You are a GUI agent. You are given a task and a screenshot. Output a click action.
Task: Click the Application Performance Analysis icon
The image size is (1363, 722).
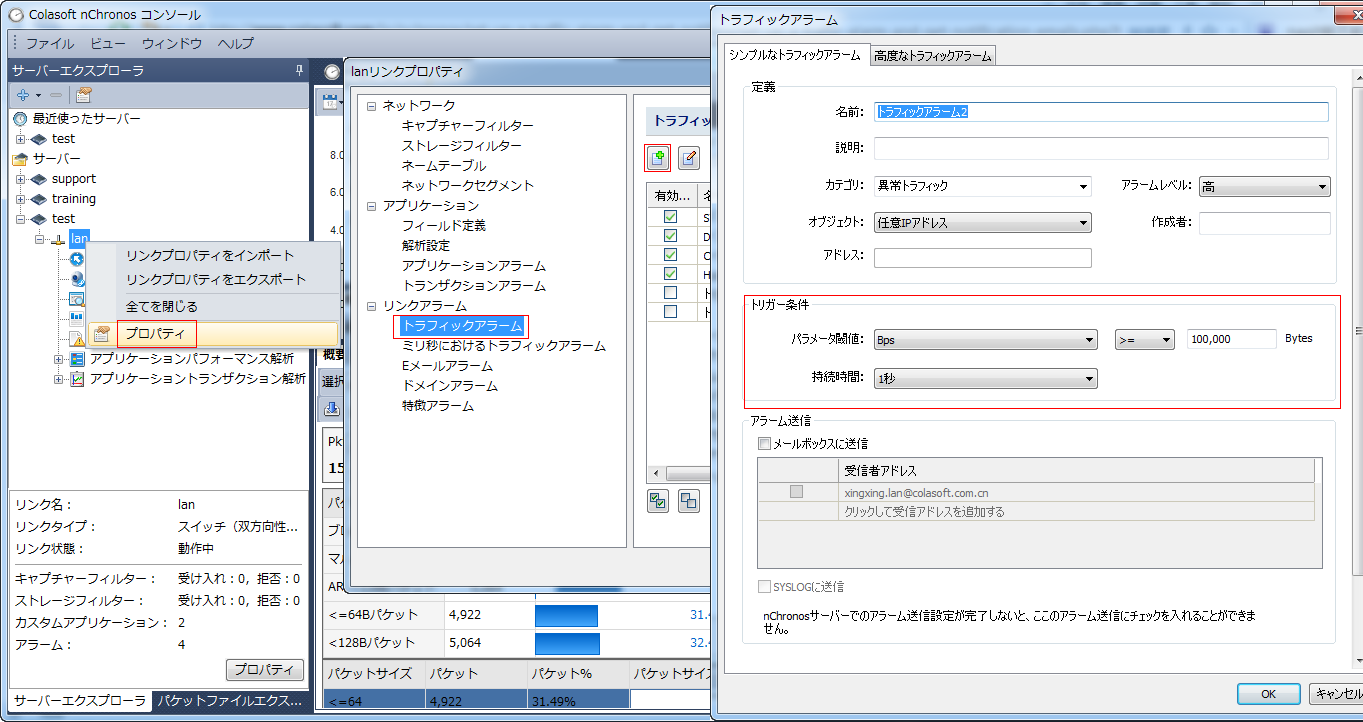[x=77, y=359]
